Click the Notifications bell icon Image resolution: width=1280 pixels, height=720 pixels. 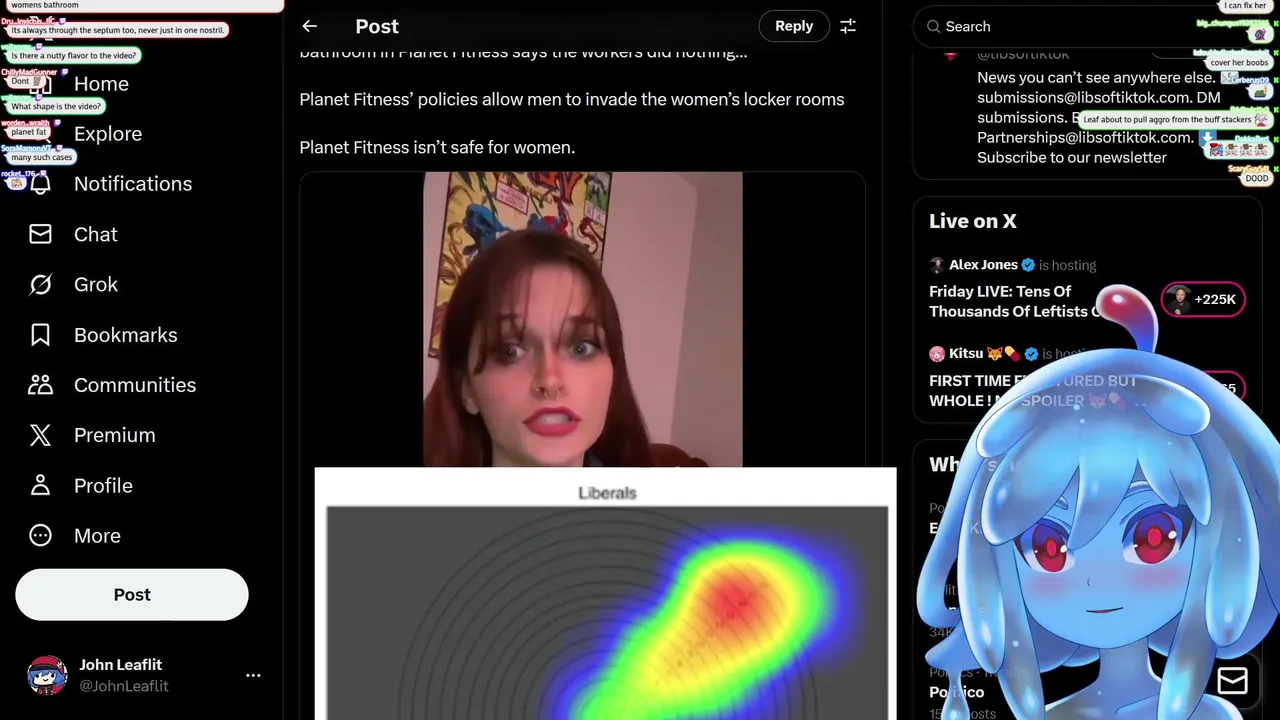40,184
